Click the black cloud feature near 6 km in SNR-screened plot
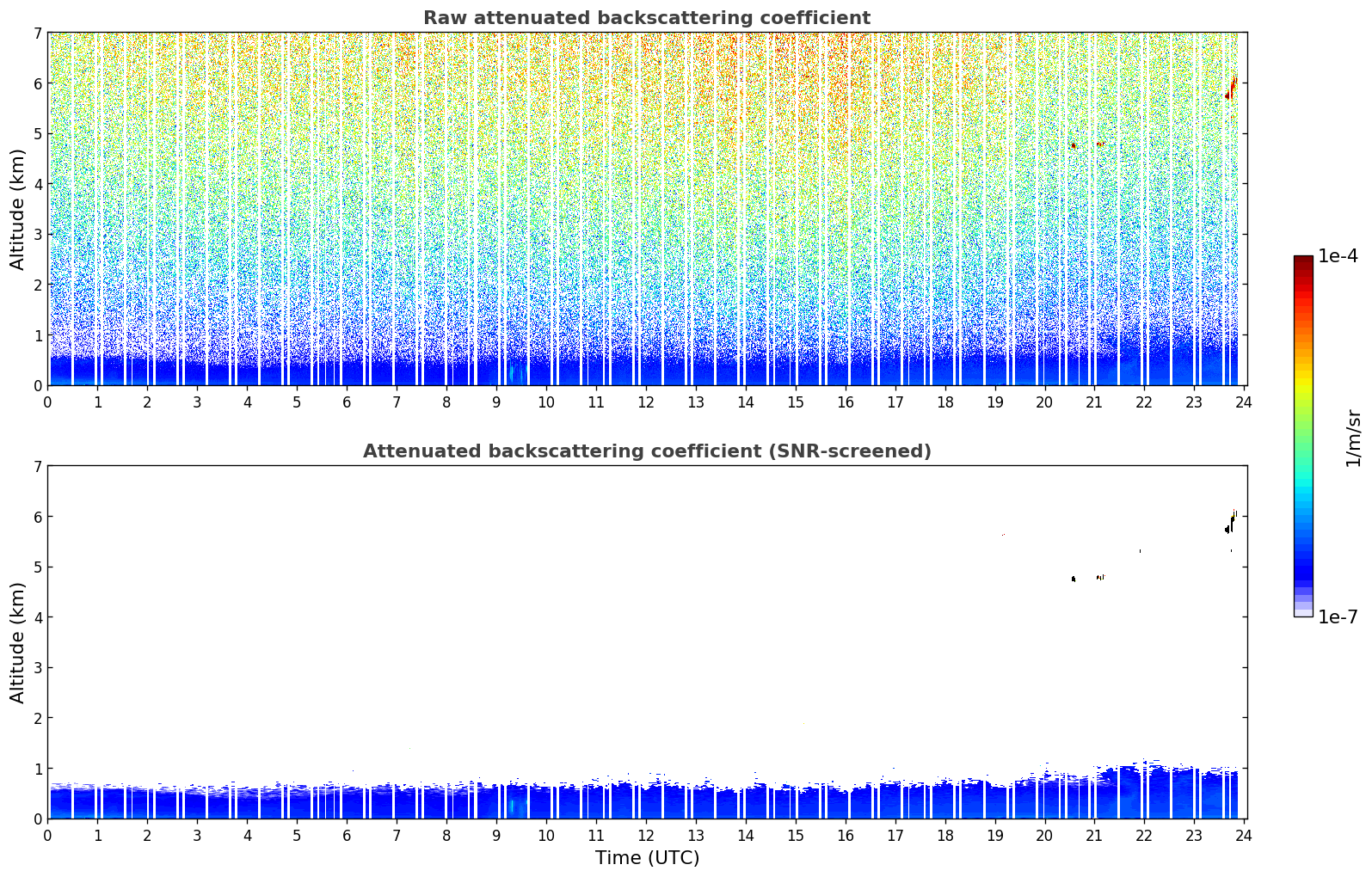Screen dimensions: 1372x877 (x=1231, y=522)
